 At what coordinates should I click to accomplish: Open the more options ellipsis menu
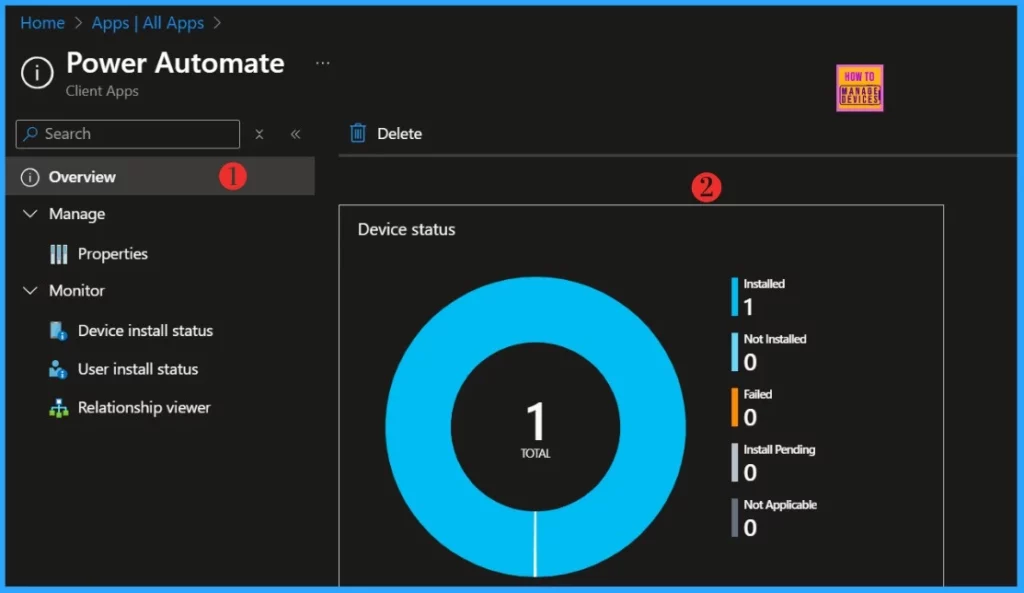tap(323, 63)
